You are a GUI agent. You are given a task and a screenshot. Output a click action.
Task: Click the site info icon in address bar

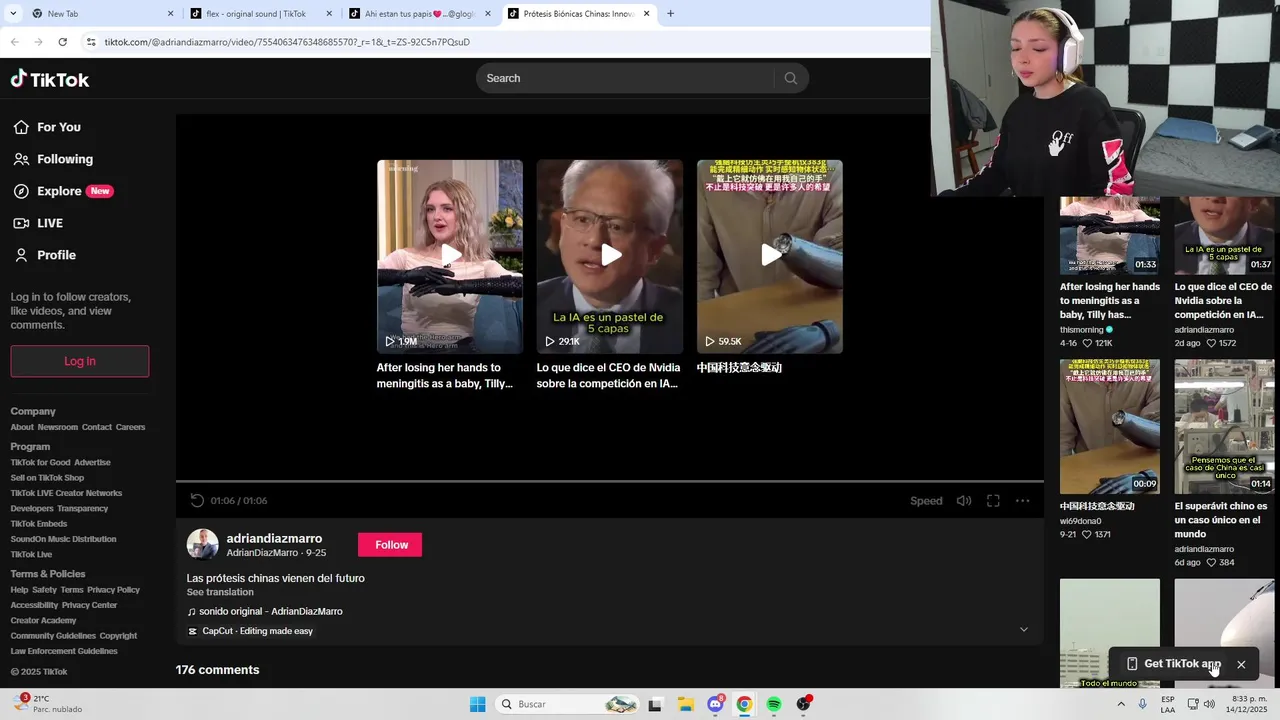click(91, 42)
